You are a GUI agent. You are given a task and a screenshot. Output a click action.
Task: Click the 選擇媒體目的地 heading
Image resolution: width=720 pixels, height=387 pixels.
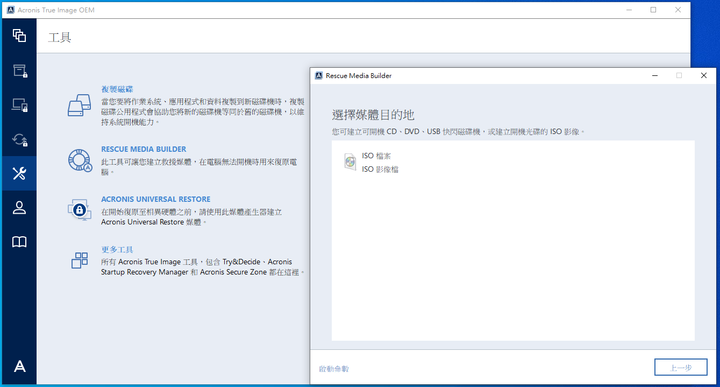(x=373, y=115)
